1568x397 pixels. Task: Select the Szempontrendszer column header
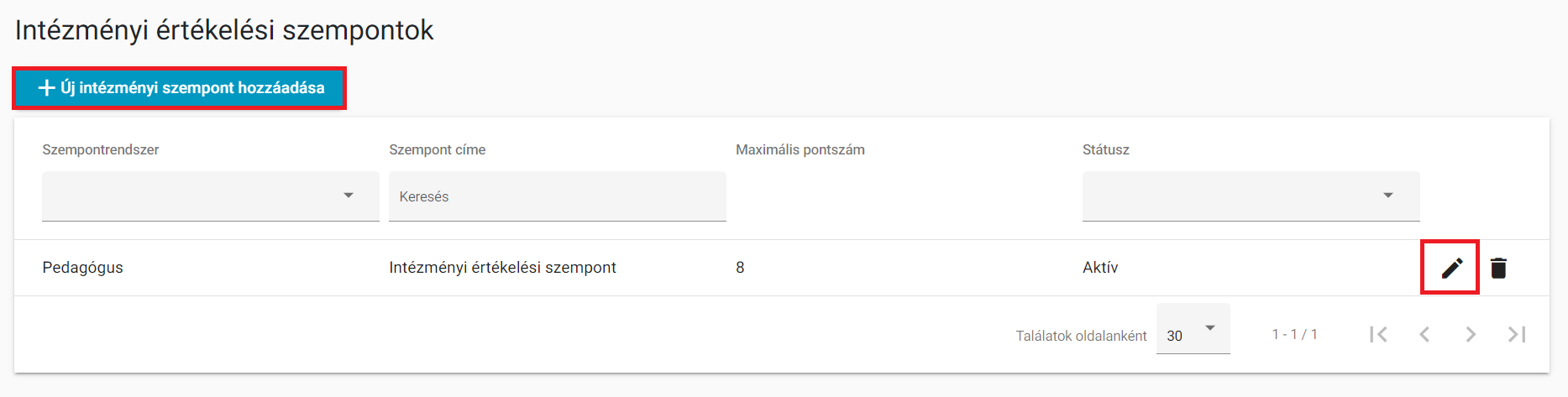(101, 149)
